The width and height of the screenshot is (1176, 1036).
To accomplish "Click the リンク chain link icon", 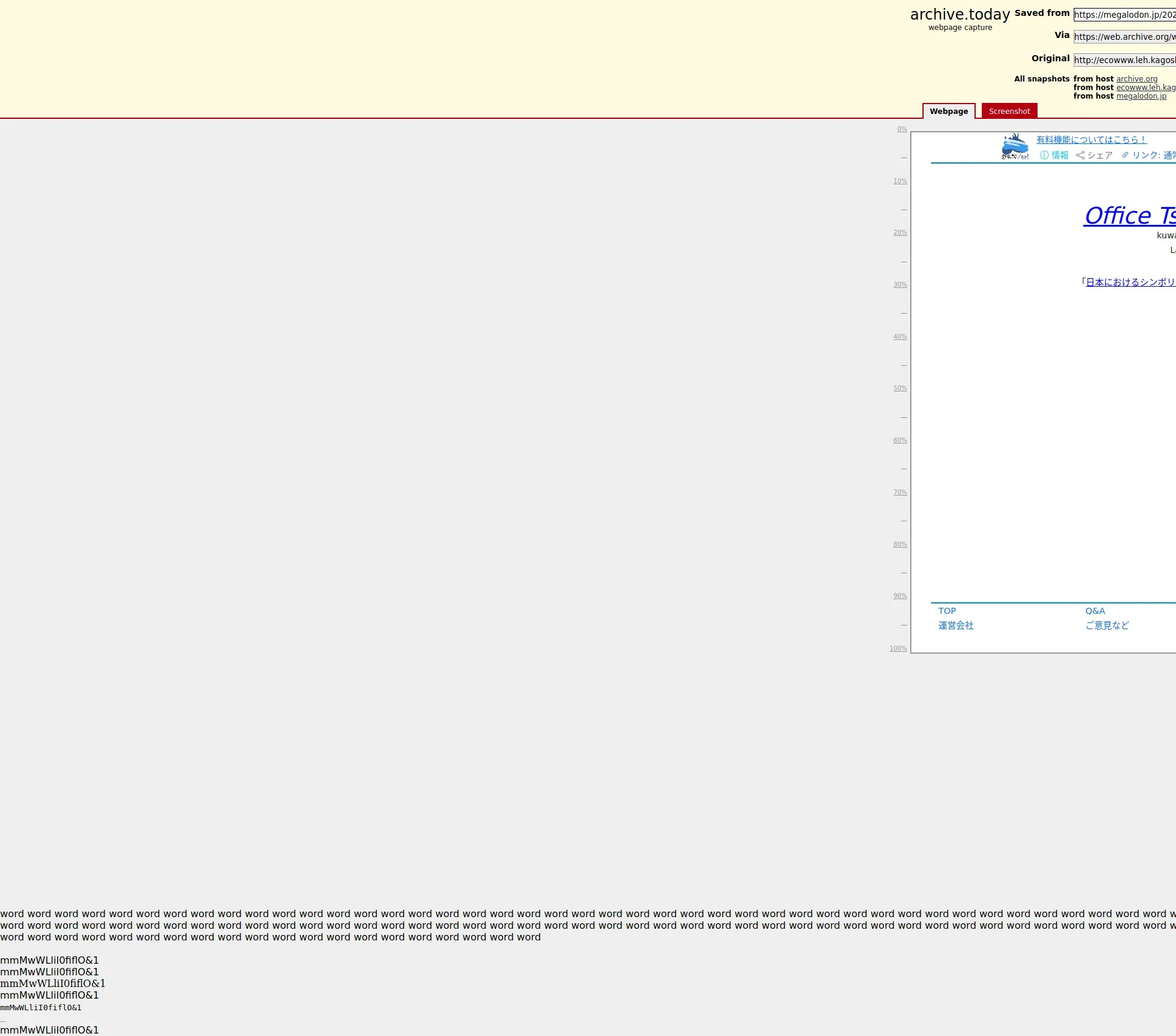I will click(1125, 155).
